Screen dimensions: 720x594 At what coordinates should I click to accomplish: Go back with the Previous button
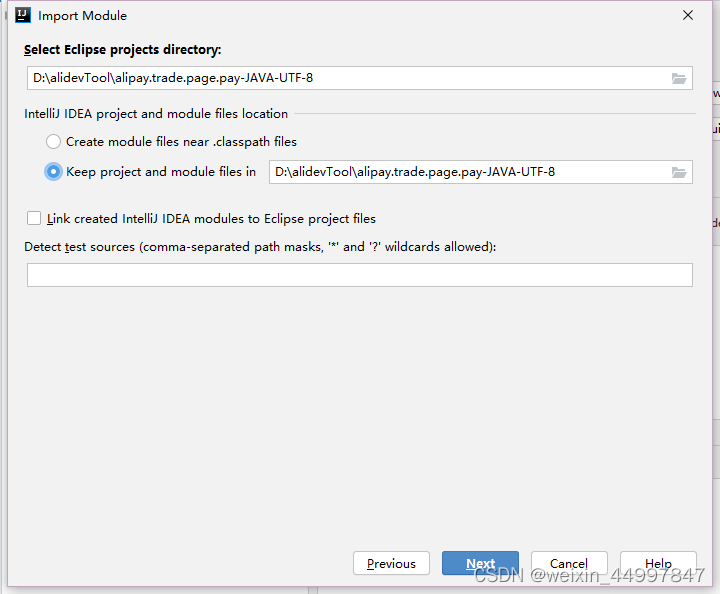point(391,563)
